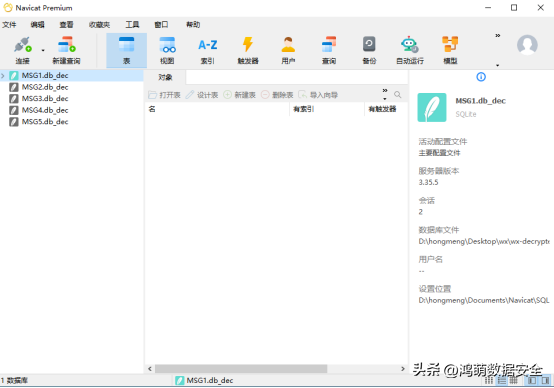554x388 pixels.
Task: Click the MSG2.db_dec SQLite feather icon
Action: (x=14, y=87)
